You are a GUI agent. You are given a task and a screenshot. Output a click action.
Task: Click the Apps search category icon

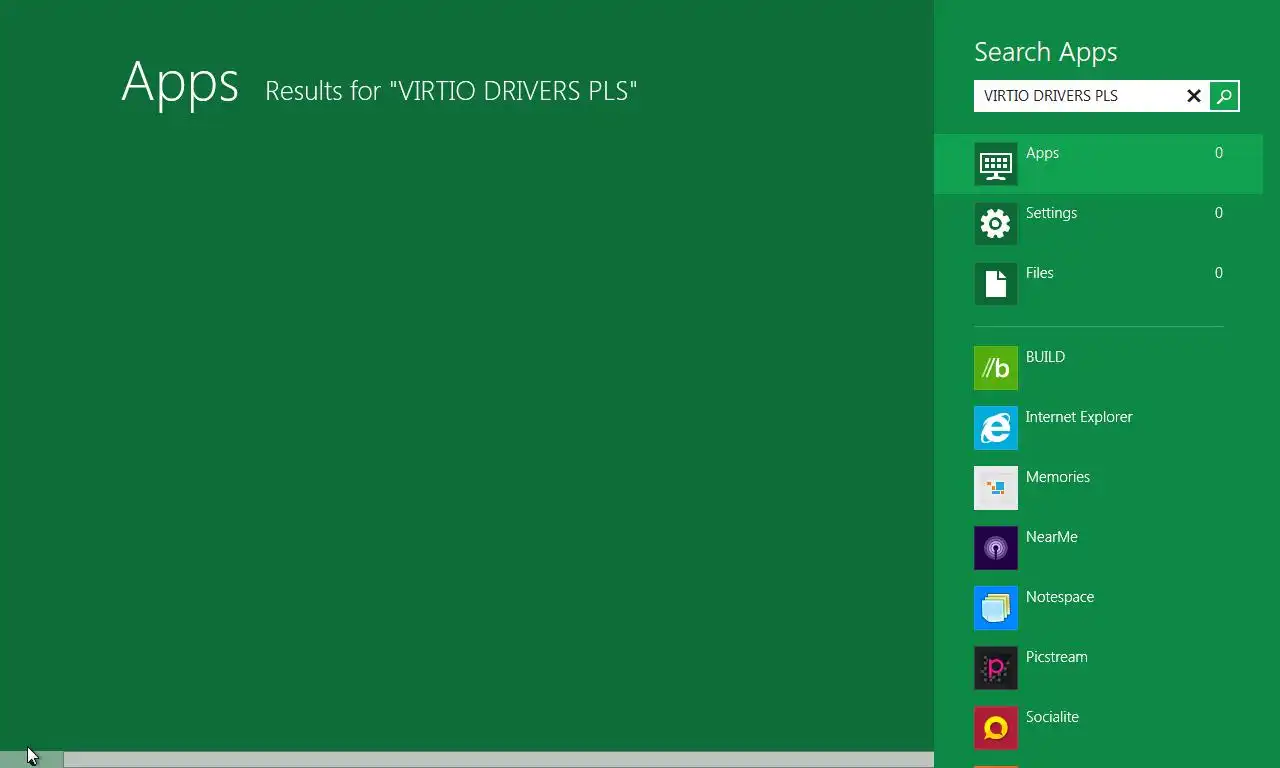(x=996, y=164)
